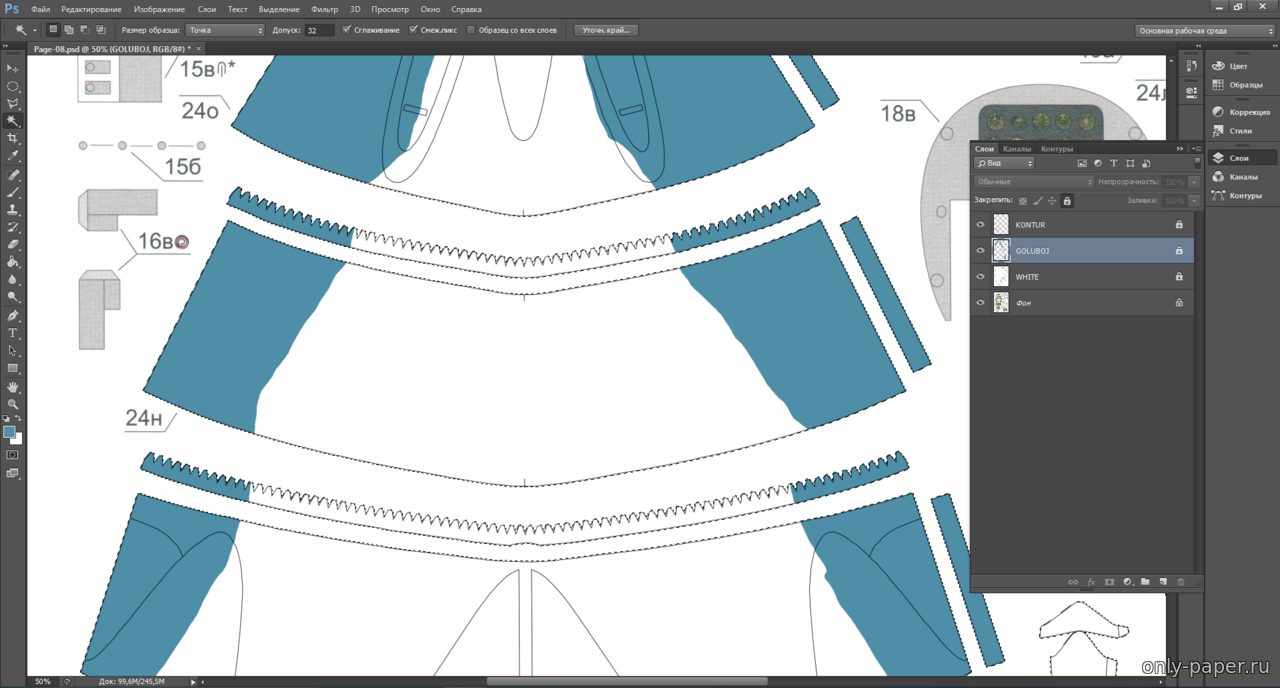Open the layer styles fx menu

click(x=1091, y=582)
